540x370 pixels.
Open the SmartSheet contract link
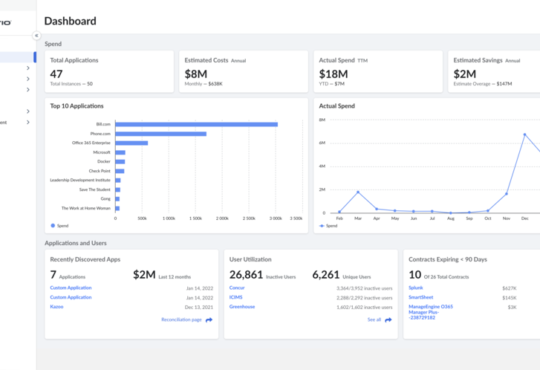[x=421, y=297]
